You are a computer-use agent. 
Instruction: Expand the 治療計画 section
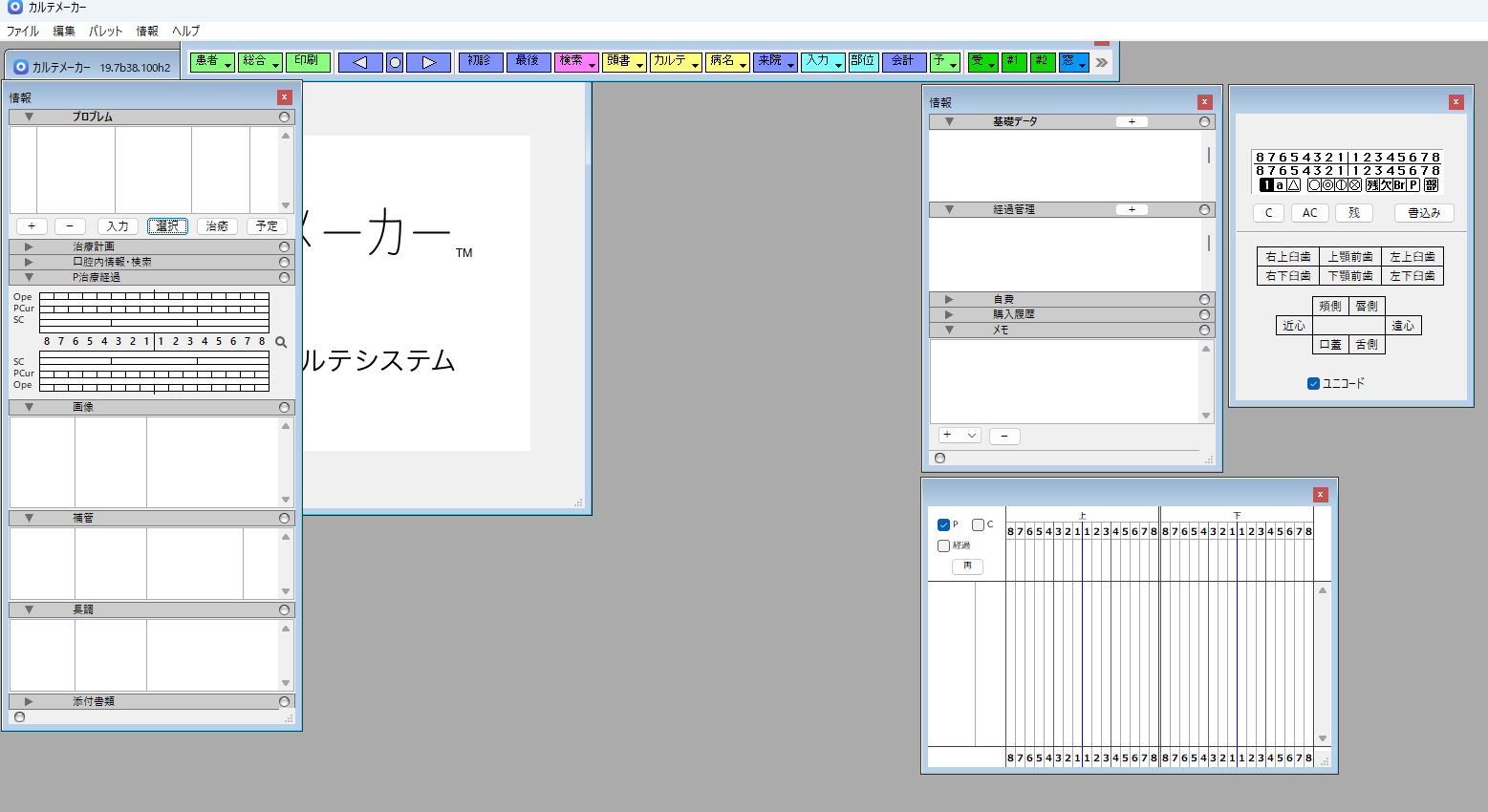pos(29,246)
